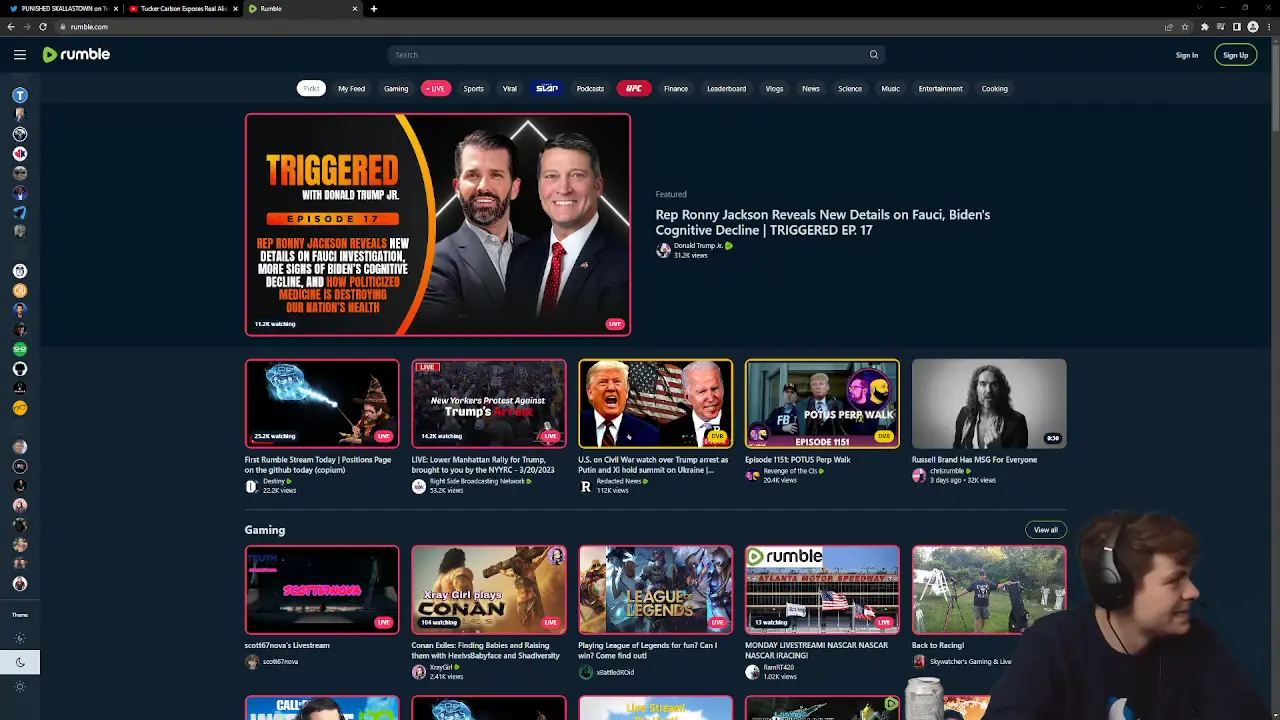
Task: Open the Gaming category pill
Action: [x=396, y=89]
